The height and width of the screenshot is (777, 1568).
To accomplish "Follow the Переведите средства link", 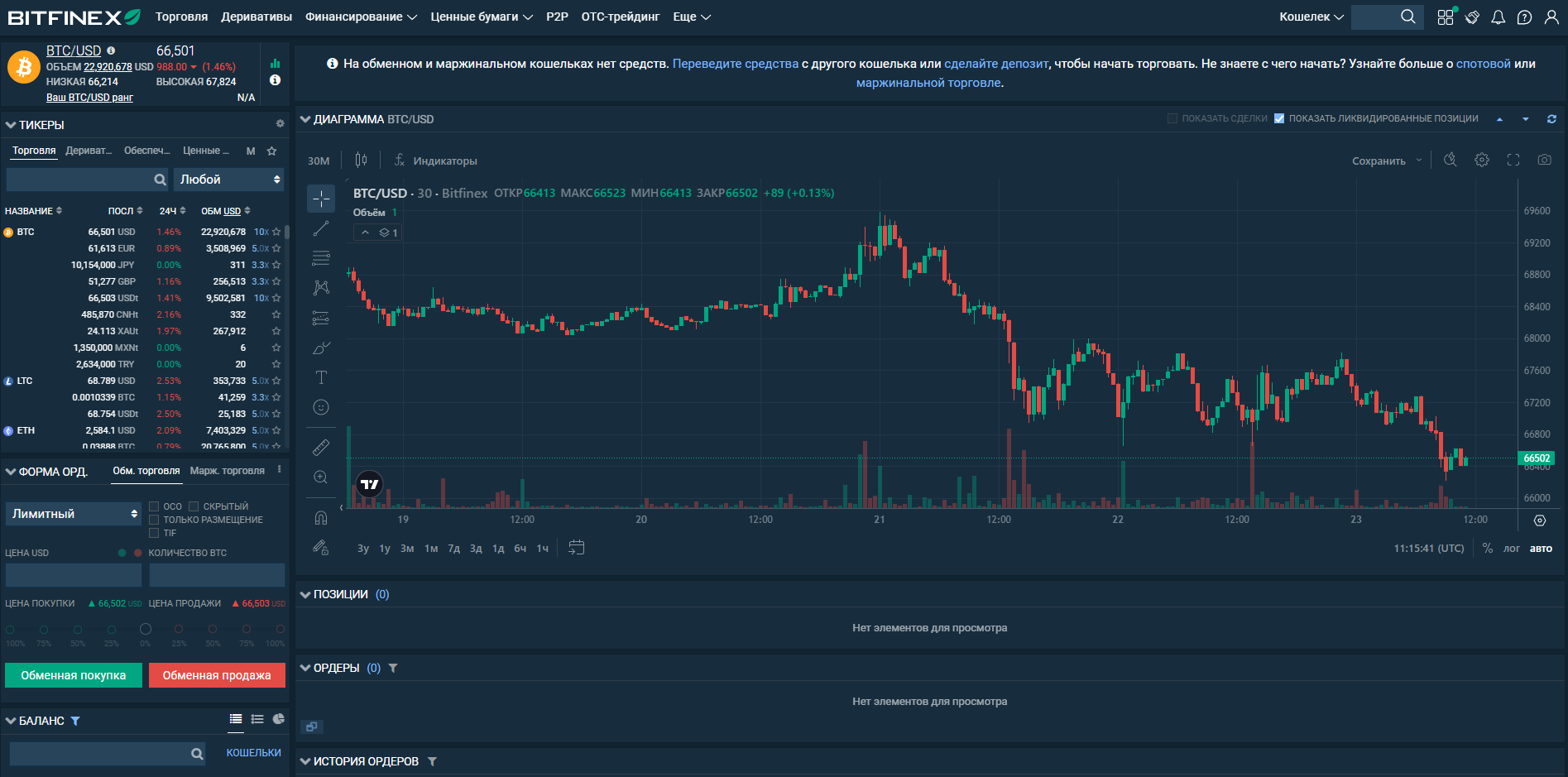I will 736,64.
